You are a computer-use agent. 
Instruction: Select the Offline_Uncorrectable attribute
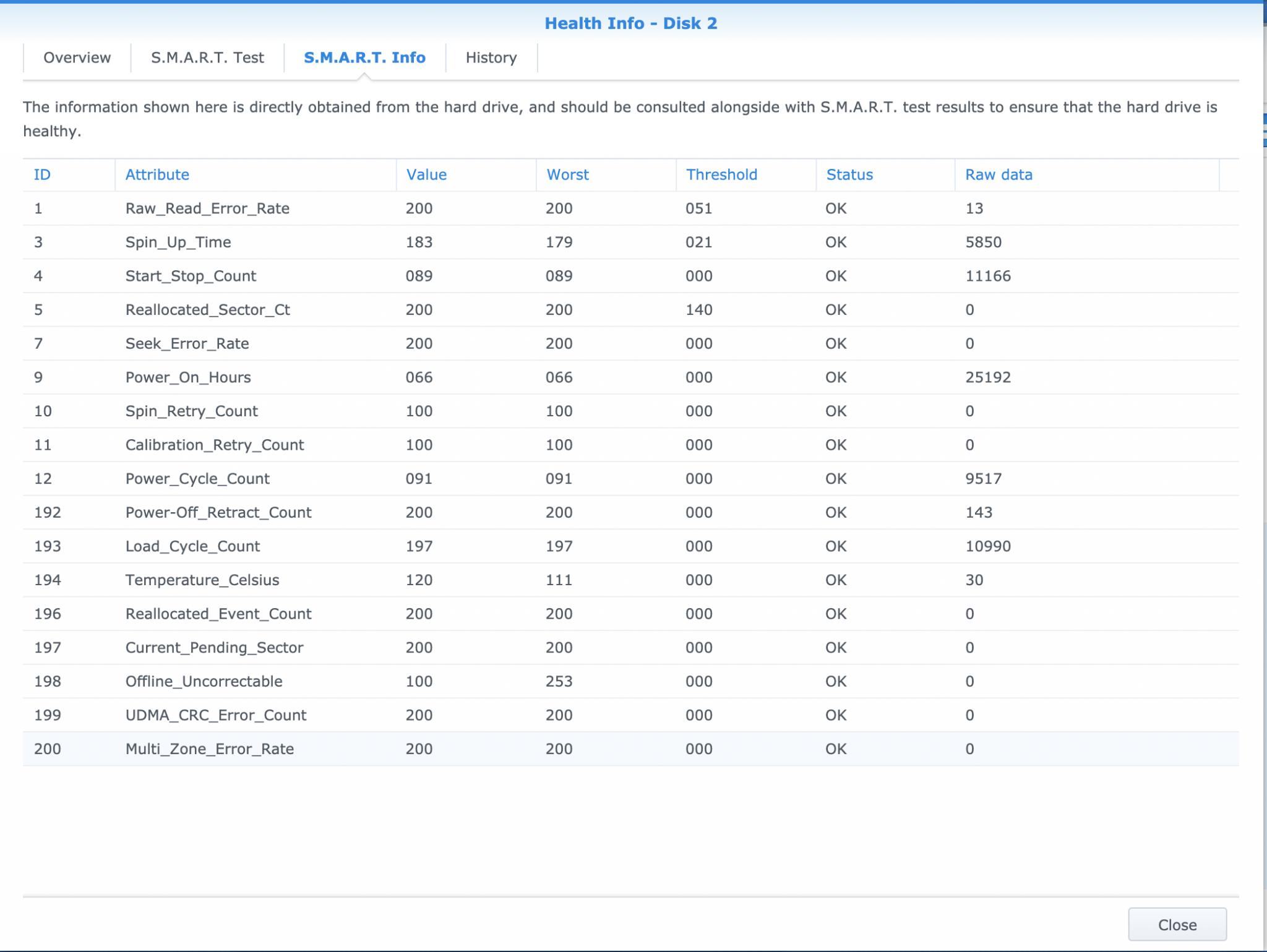(204, 681)
